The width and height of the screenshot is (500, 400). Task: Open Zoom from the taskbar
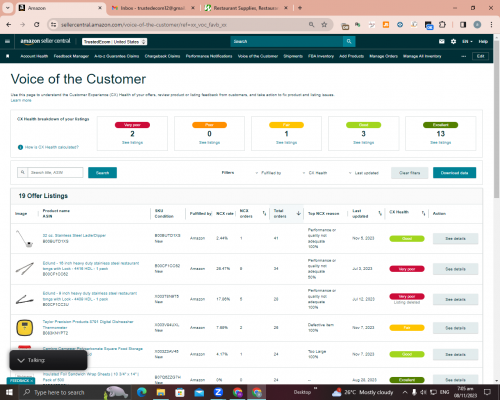pos(218,392)
